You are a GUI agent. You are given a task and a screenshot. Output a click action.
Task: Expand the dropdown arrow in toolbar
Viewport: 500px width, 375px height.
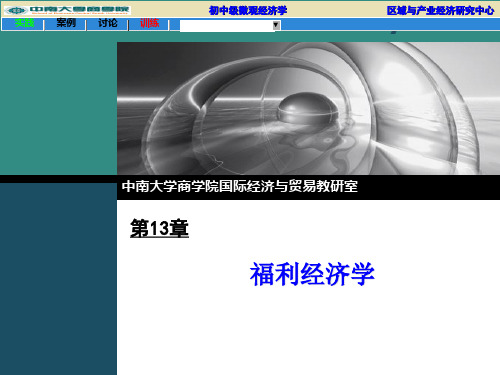point(276,25)
